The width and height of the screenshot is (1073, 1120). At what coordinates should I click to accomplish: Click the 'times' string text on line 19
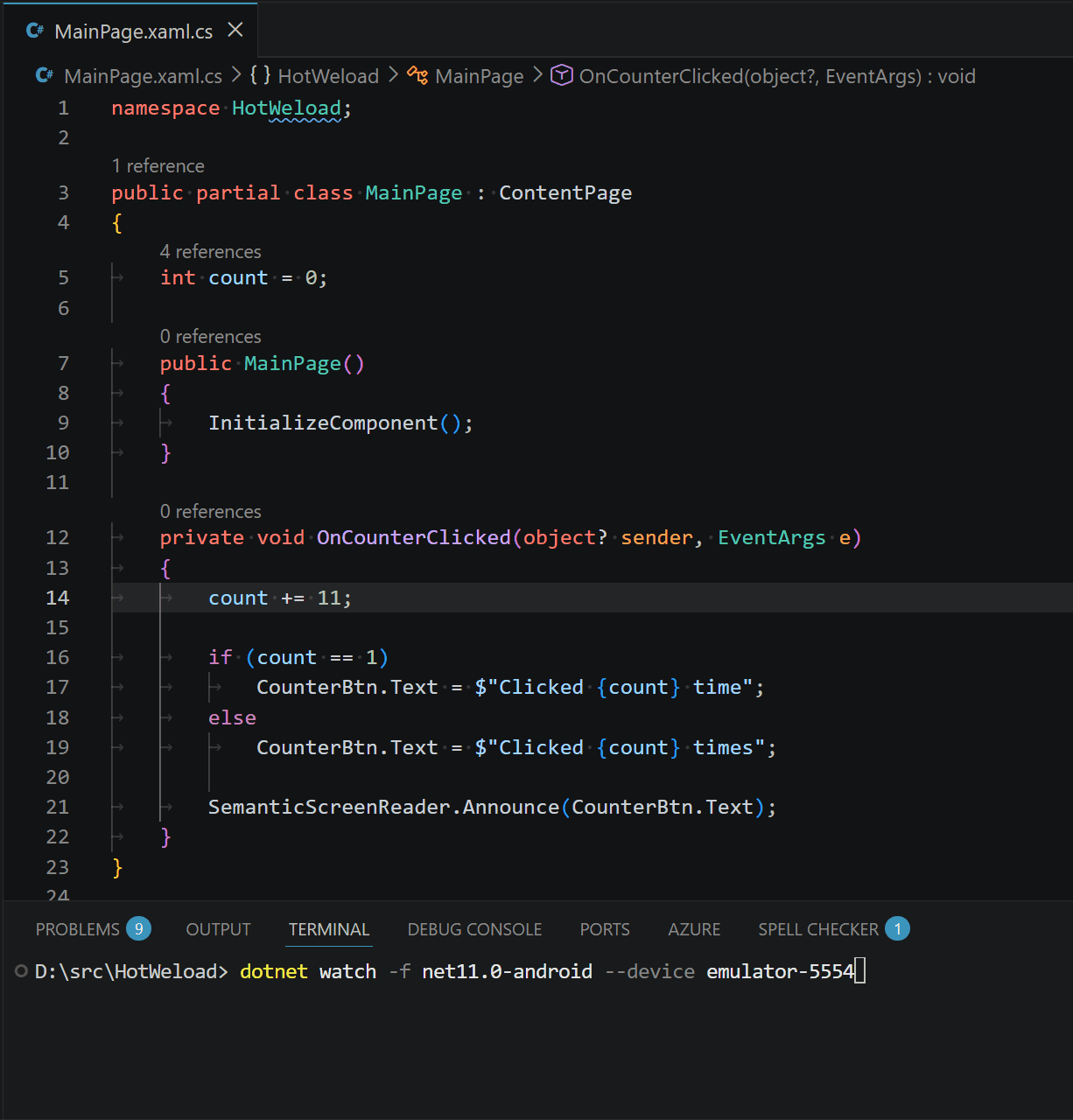[723, 747]
